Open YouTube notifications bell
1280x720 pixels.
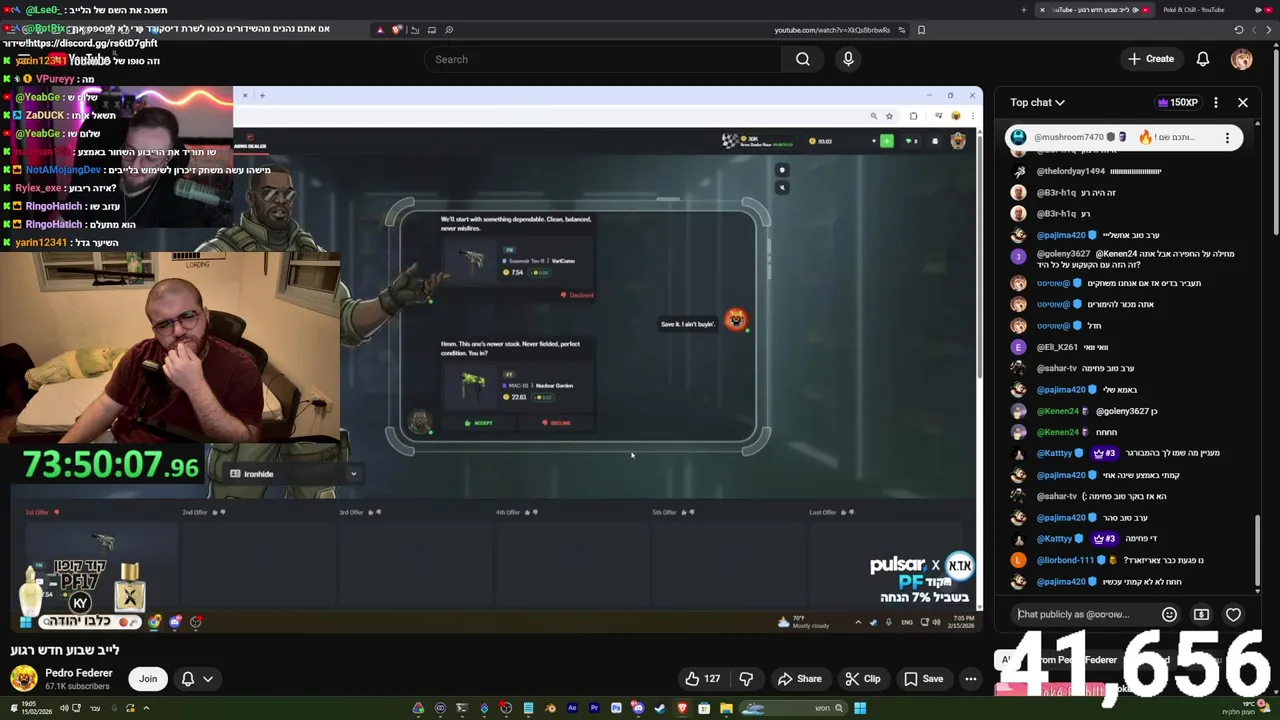[x=1203, y=59]
